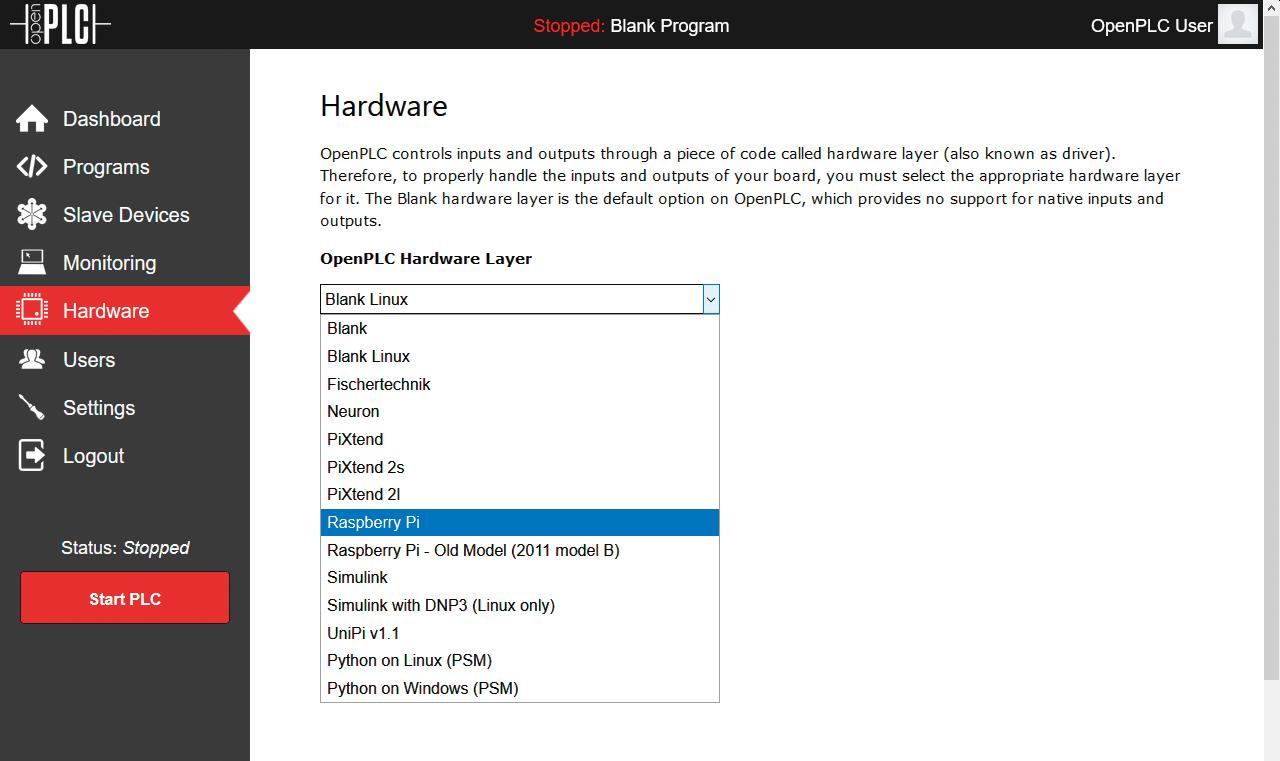Screen dimensions: 1280x761
Task: Go to the Programs section
Action: (125, 167)
